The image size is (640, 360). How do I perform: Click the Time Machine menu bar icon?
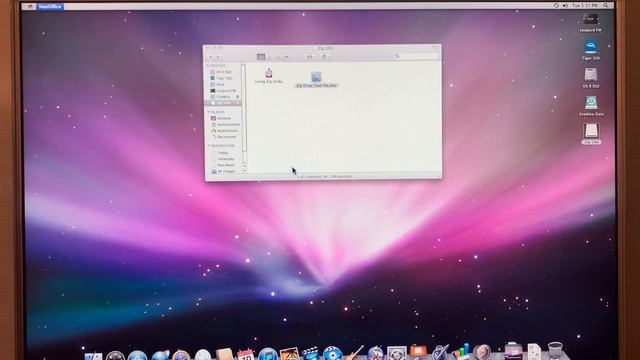556,6
